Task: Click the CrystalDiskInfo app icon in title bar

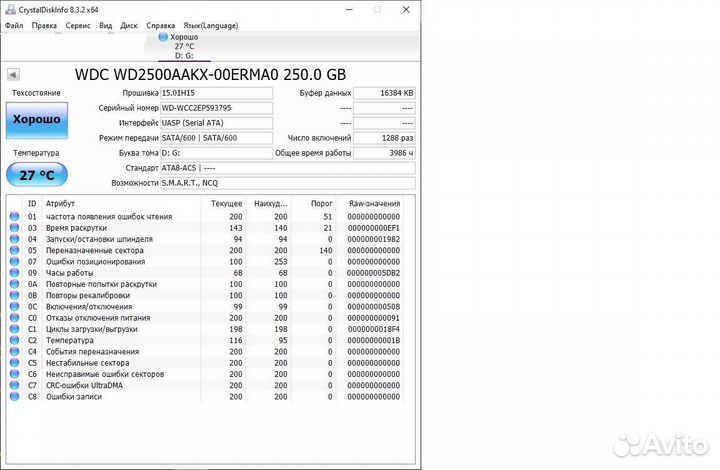Action: click(x=10, y=9)
